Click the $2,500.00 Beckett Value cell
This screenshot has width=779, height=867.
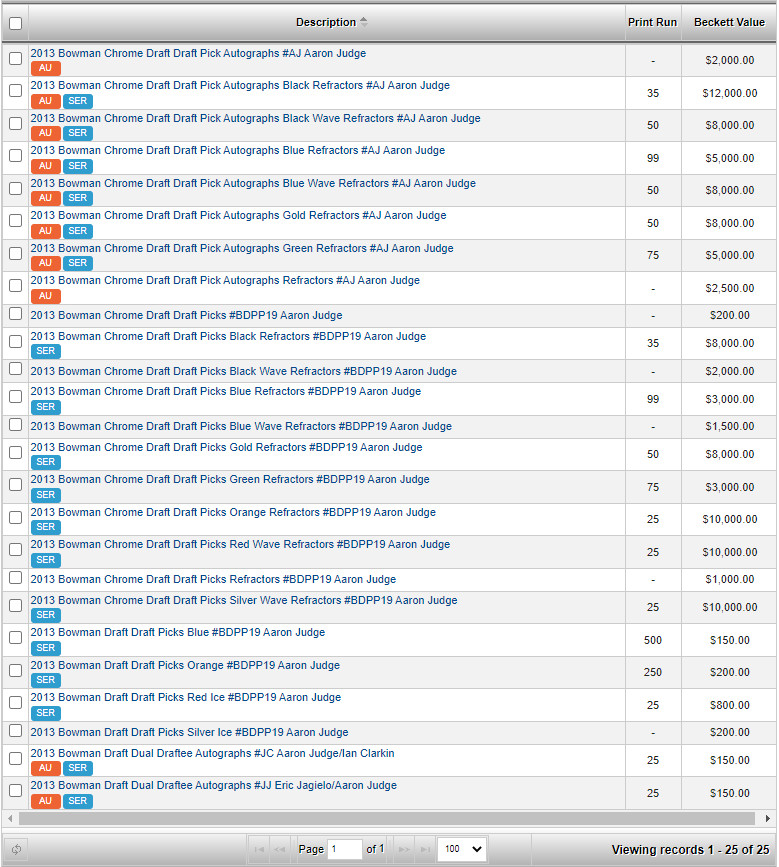(x=729, y=288)
